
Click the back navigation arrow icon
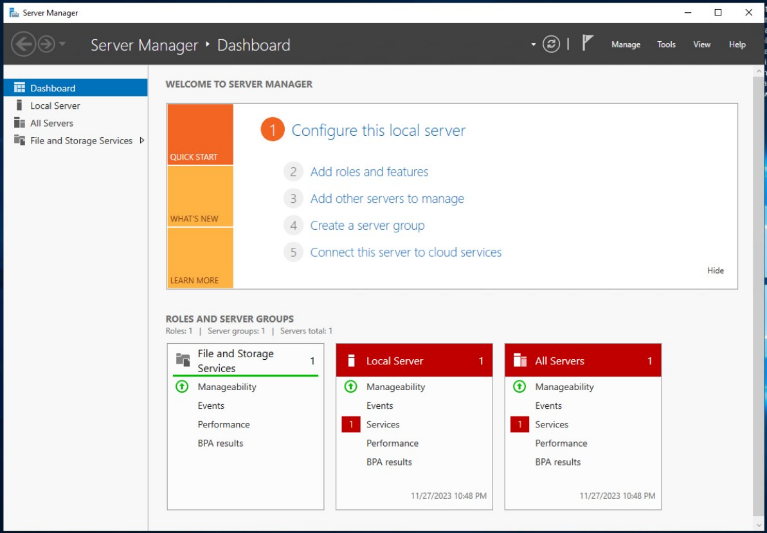(23, 44)
